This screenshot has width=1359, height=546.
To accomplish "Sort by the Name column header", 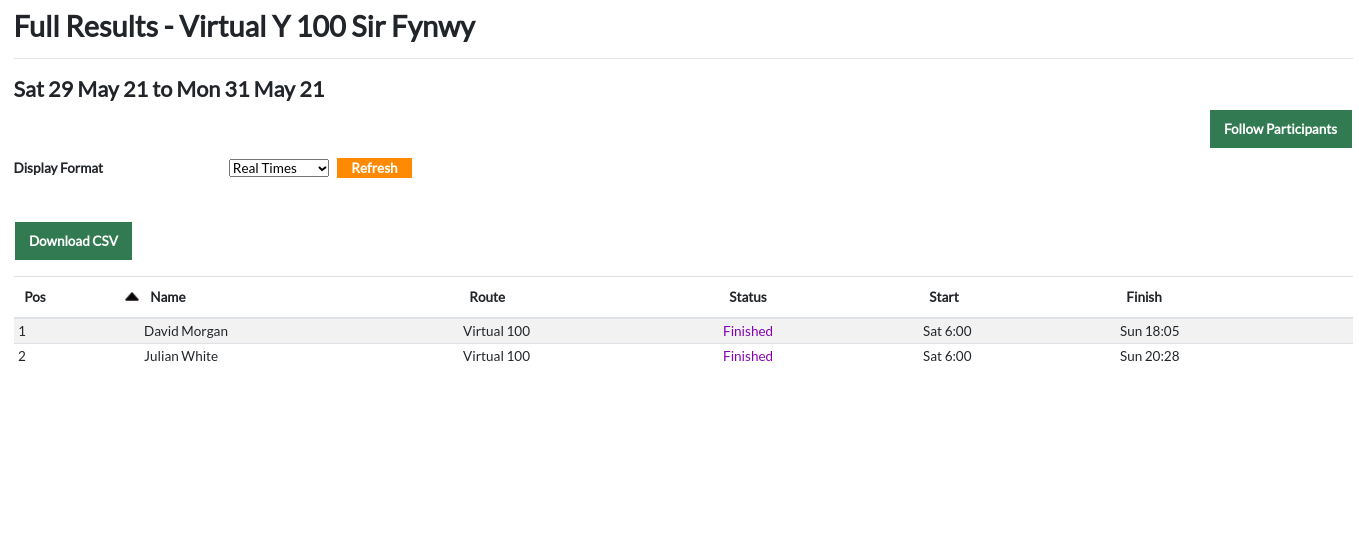I will 168,297.
